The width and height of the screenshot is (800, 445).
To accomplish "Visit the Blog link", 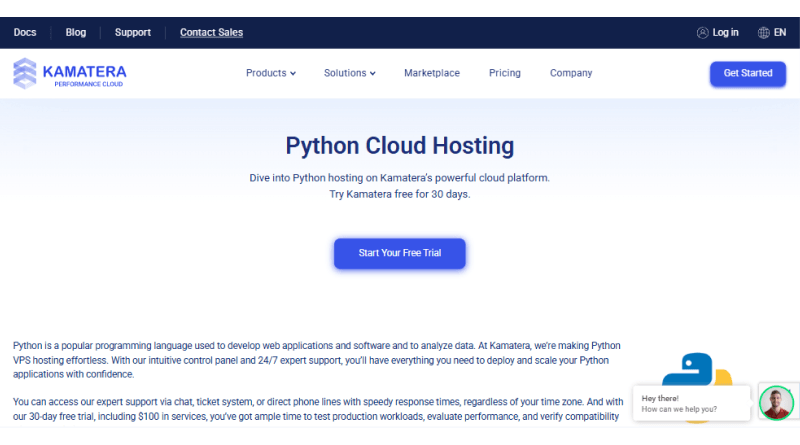I will (76, 33).
